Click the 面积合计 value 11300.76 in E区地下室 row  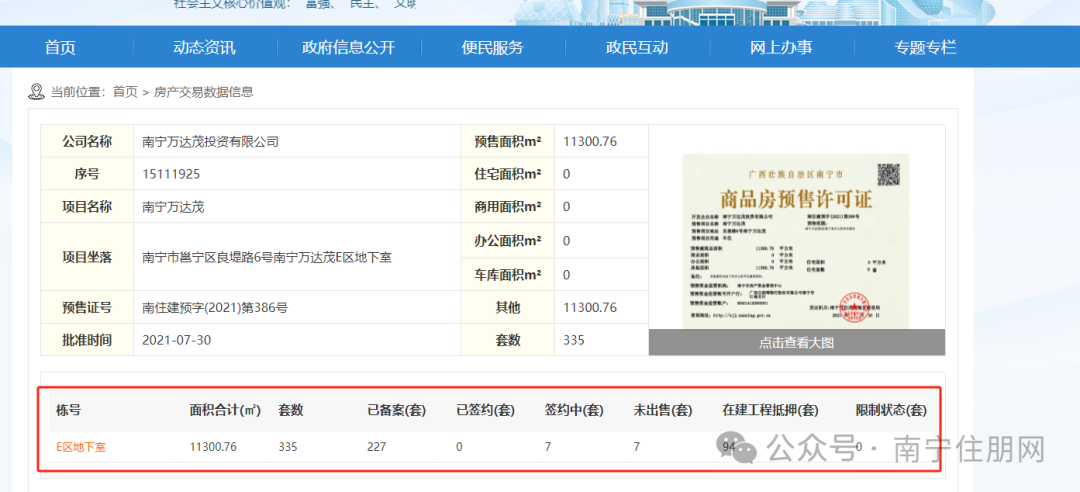213,447
